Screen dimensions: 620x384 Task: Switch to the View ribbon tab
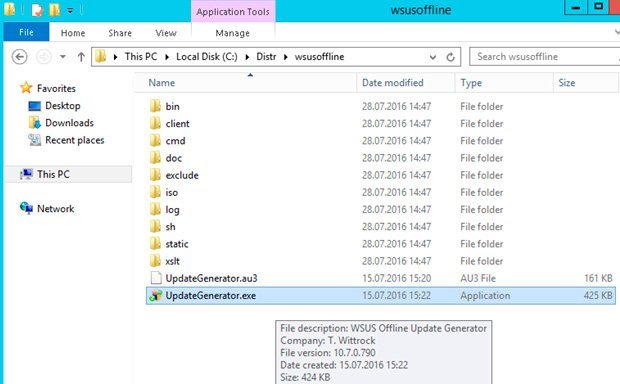coord(166,33)
